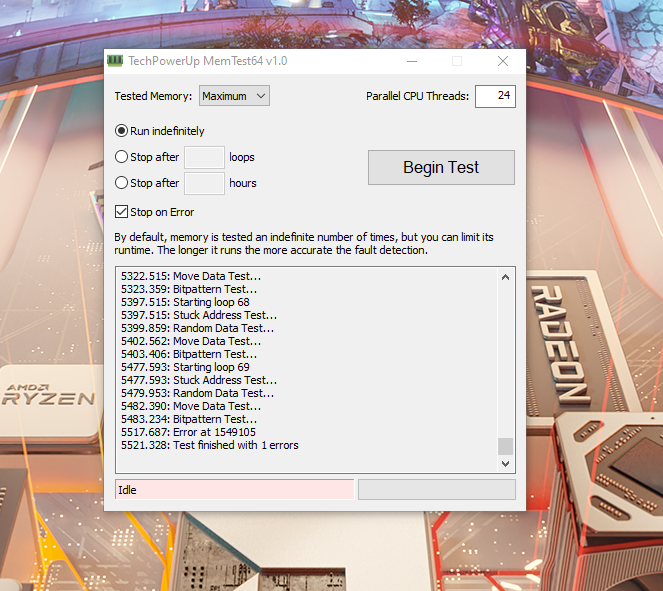Click the hours count input field
Viewport: 663px width, 591px height.
point(204,183)
